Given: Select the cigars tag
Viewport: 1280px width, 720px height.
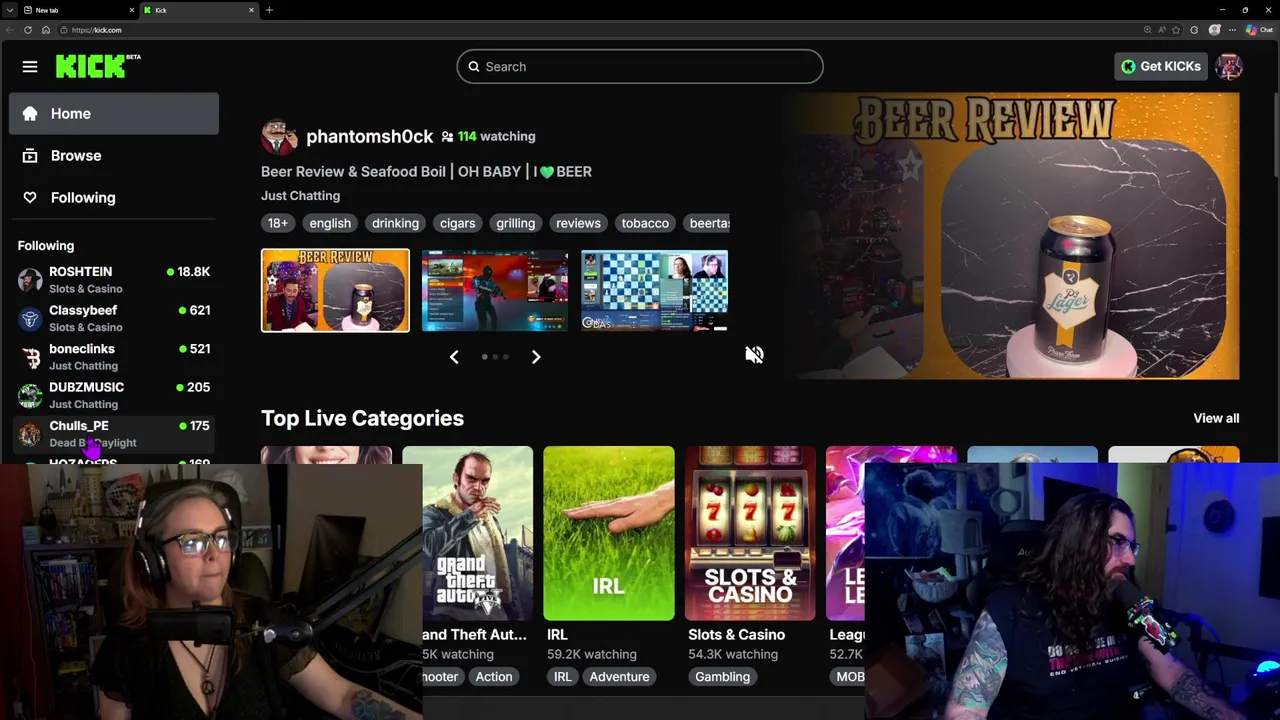Looking at the screenshot, I should pyautogui.click(x=457, y=223).
